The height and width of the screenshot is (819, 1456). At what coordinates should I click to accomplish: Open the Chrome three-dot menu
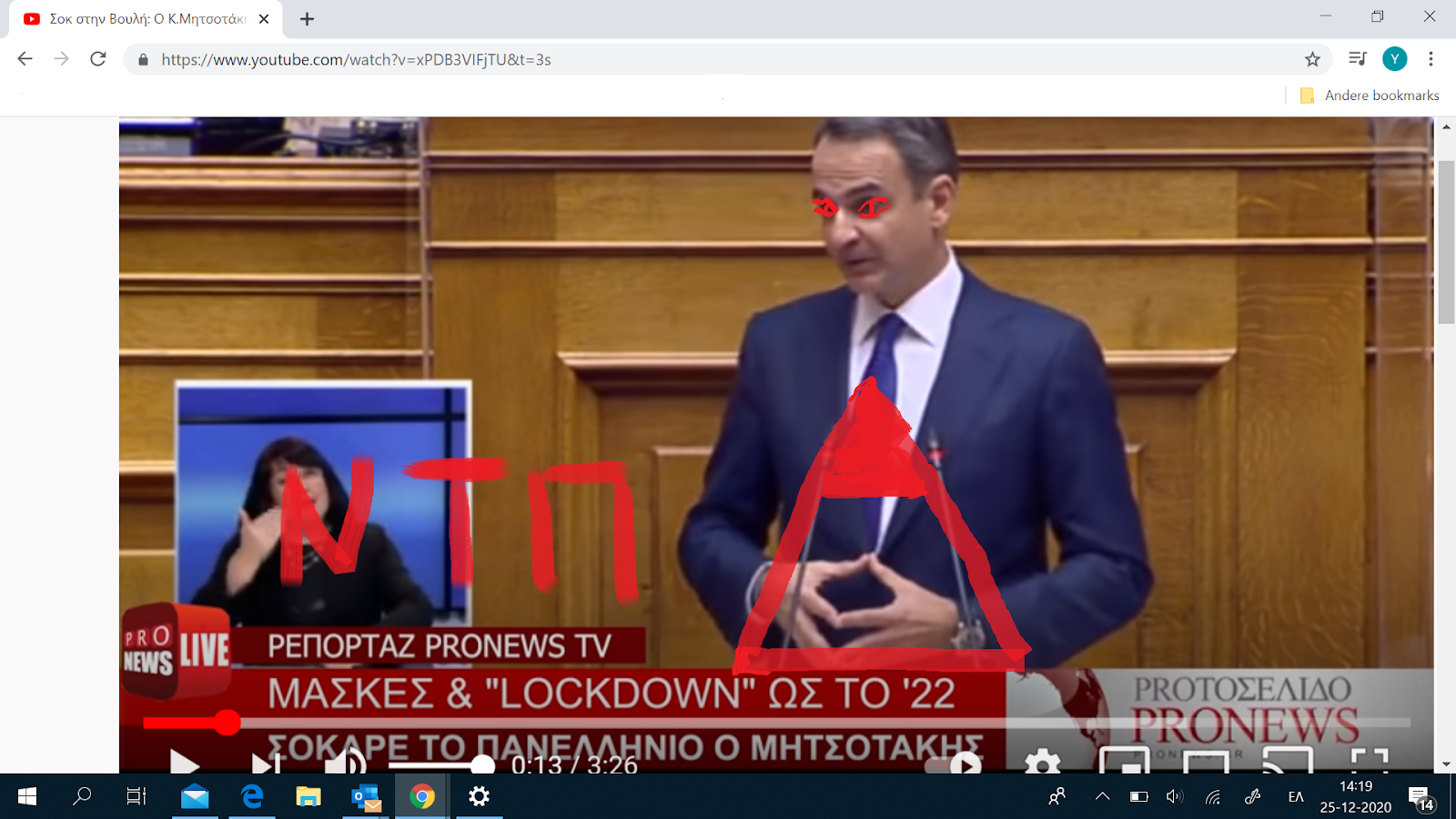[1431, 59]
